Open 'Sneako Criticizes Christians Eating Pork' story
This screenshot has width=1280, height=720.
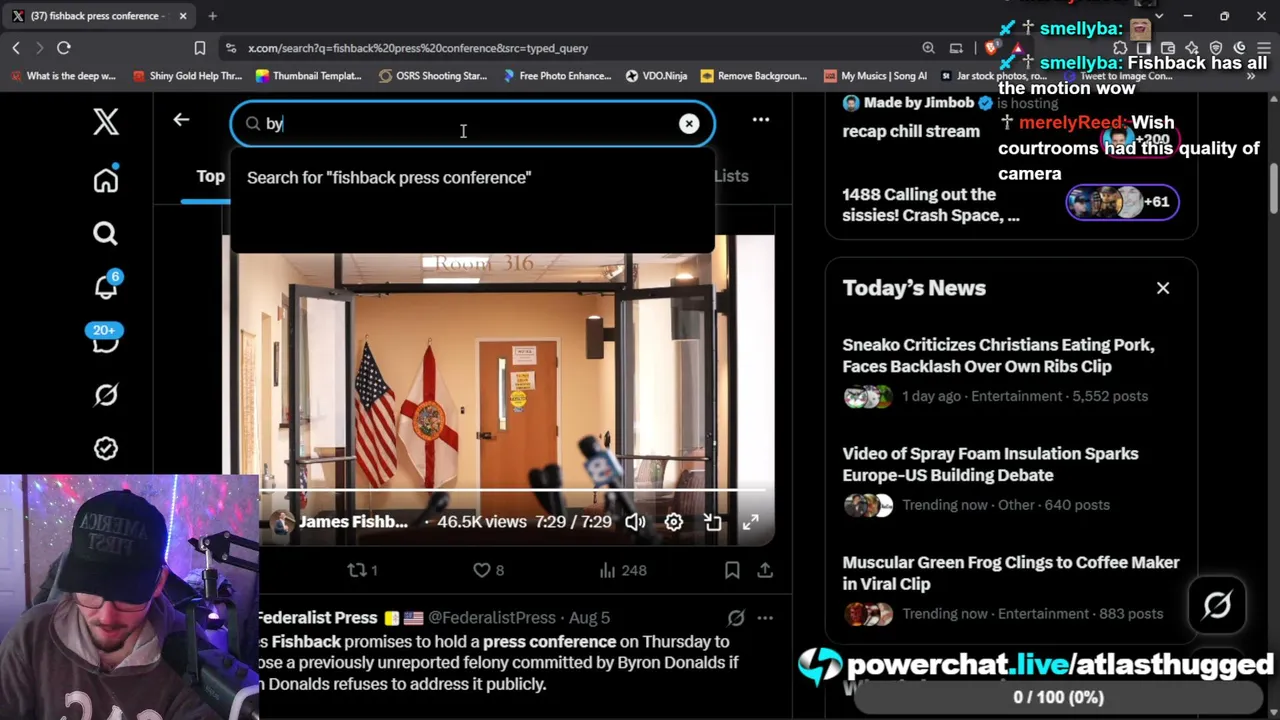[998, 355]
